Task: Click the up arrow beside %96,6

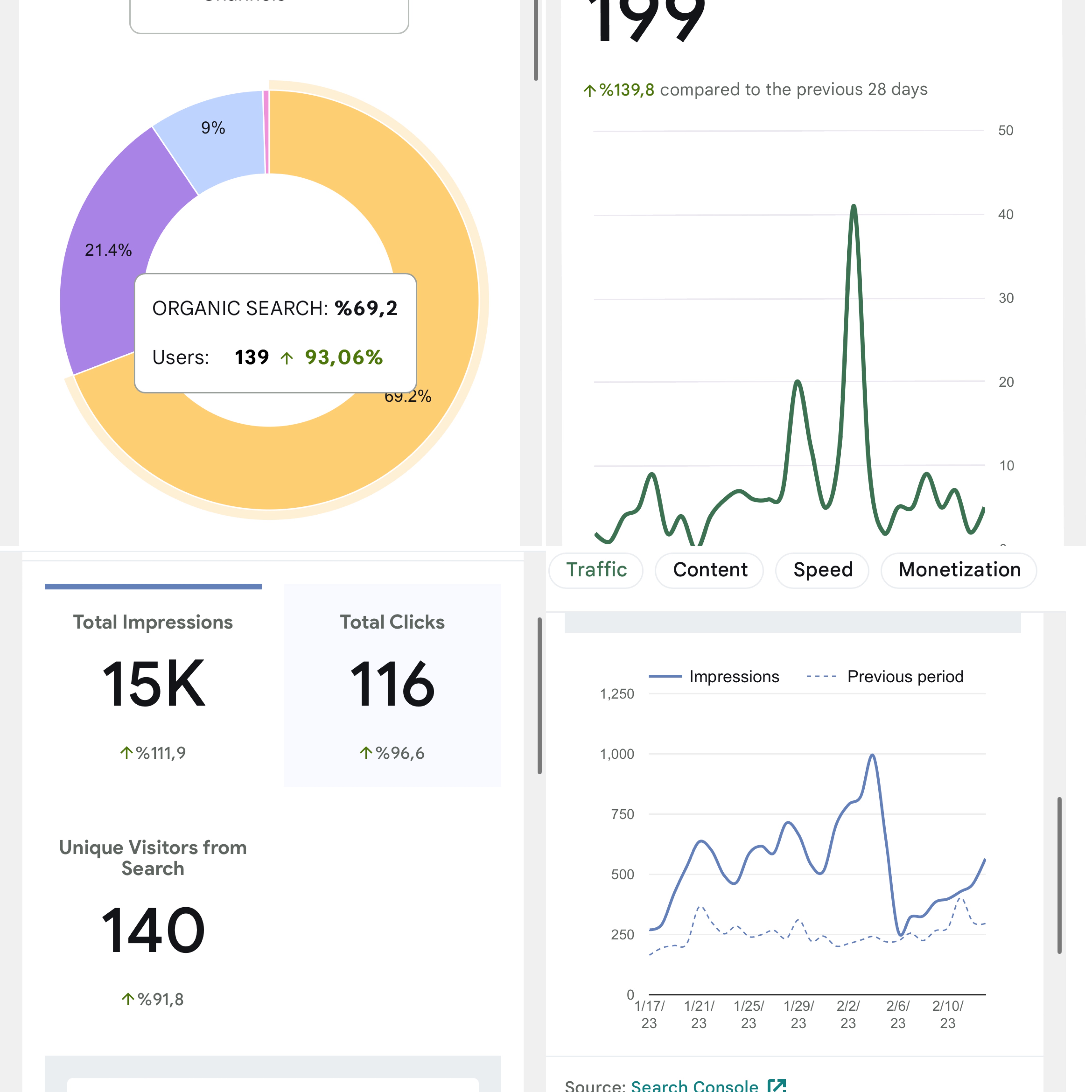Action: click(x=366, y=753)
